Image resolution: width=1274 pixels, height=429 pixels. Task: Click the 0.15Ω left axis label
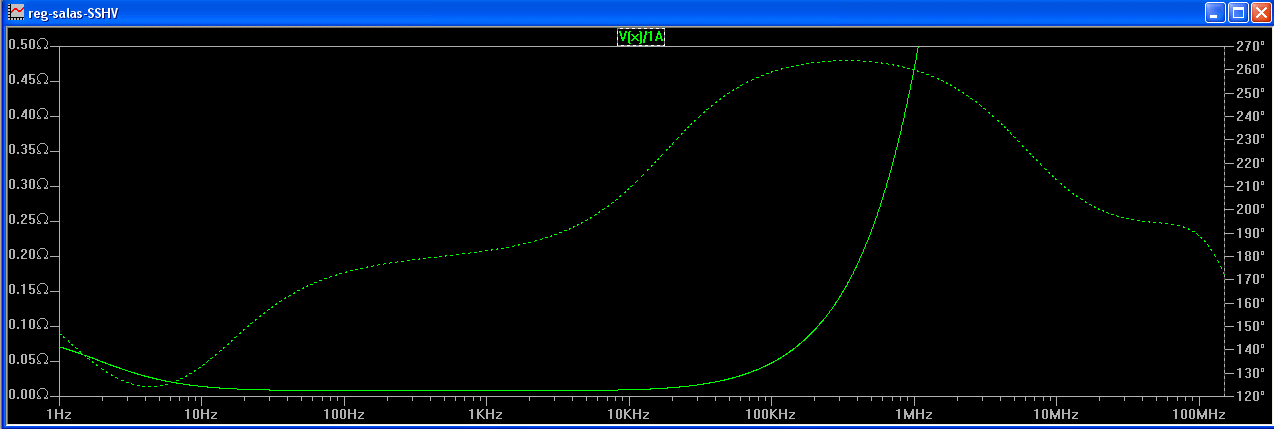[28, 290]
